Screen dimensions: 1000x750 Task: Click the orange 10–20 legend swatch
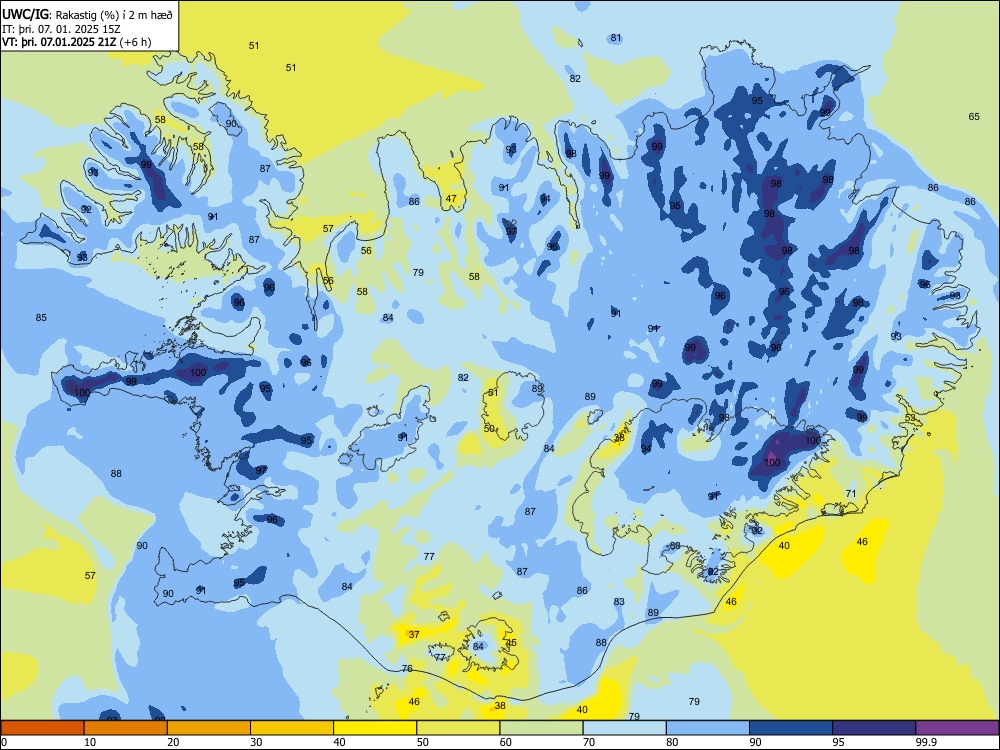click(126, 728)
